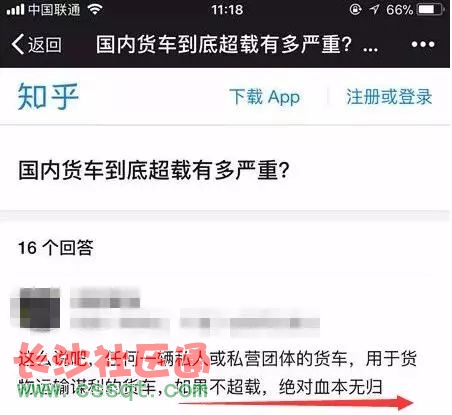Tap the WiFi status icon
Image resolution: width=452 pixels, height=415 pixels.
pos(95,10)
